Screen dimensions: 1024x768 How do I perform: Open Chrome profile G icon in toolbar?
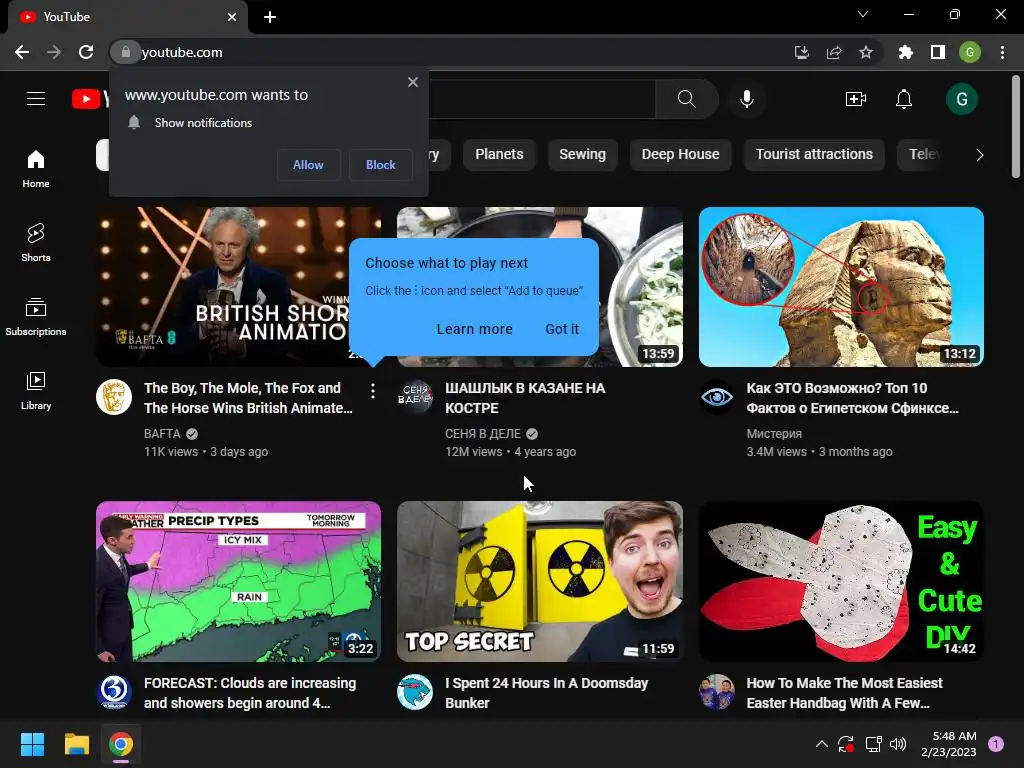970,52
